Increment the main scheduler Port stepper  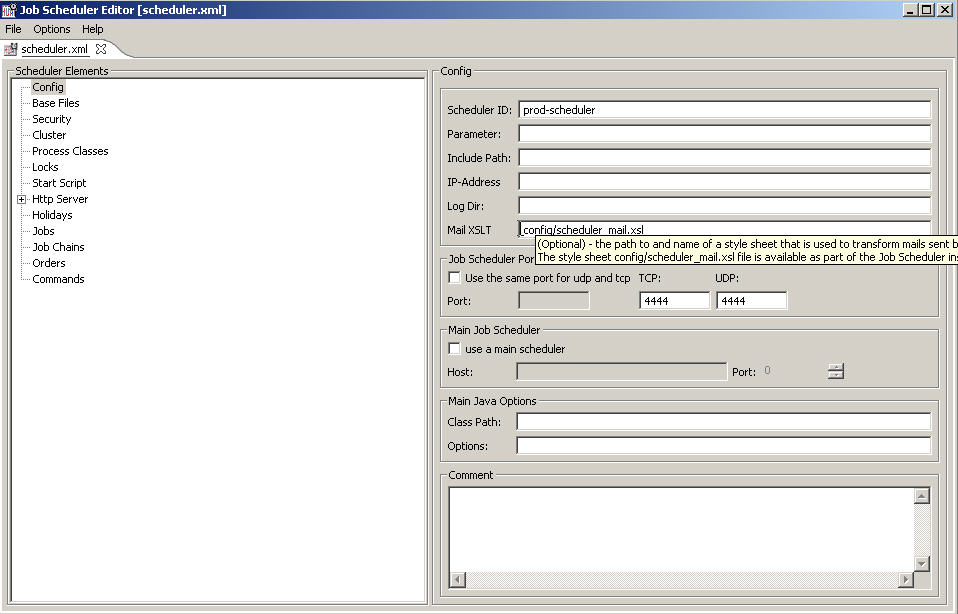point(835,367)
